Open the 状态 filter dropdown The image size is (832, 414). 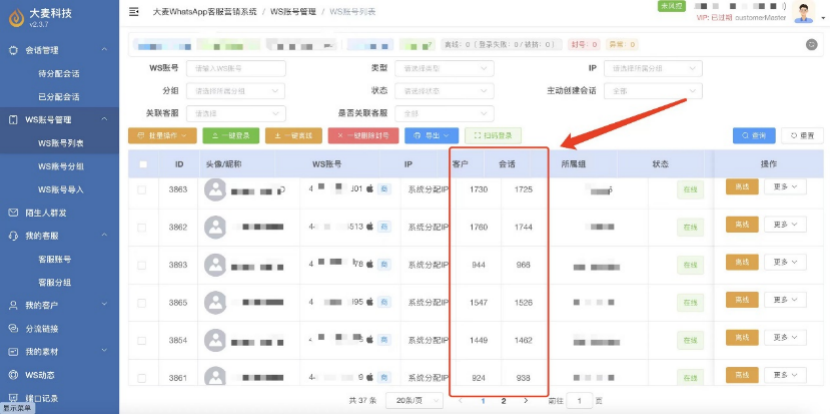[x=444, y=91]
